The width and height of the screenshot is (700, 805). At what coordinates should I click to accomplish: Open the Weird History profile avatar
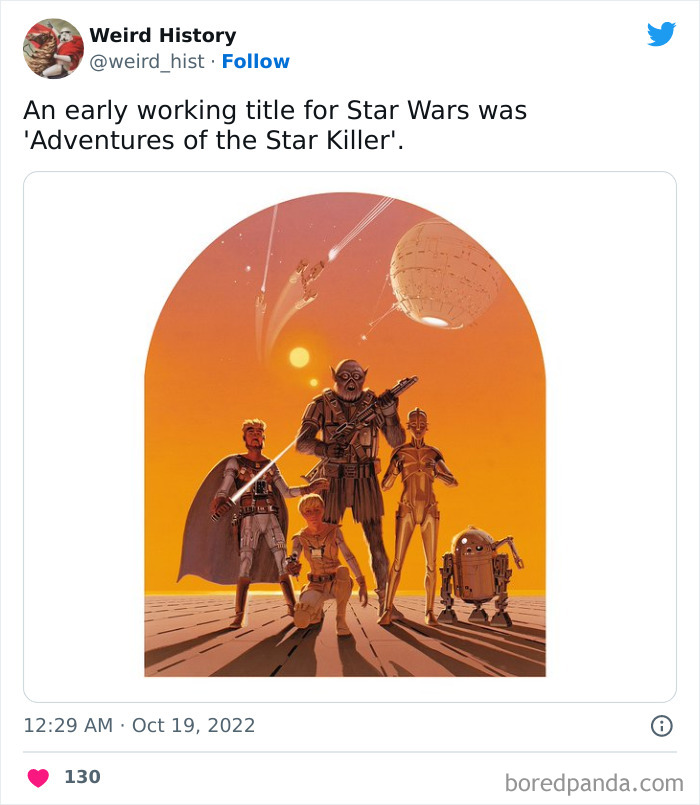coord(53,48)
